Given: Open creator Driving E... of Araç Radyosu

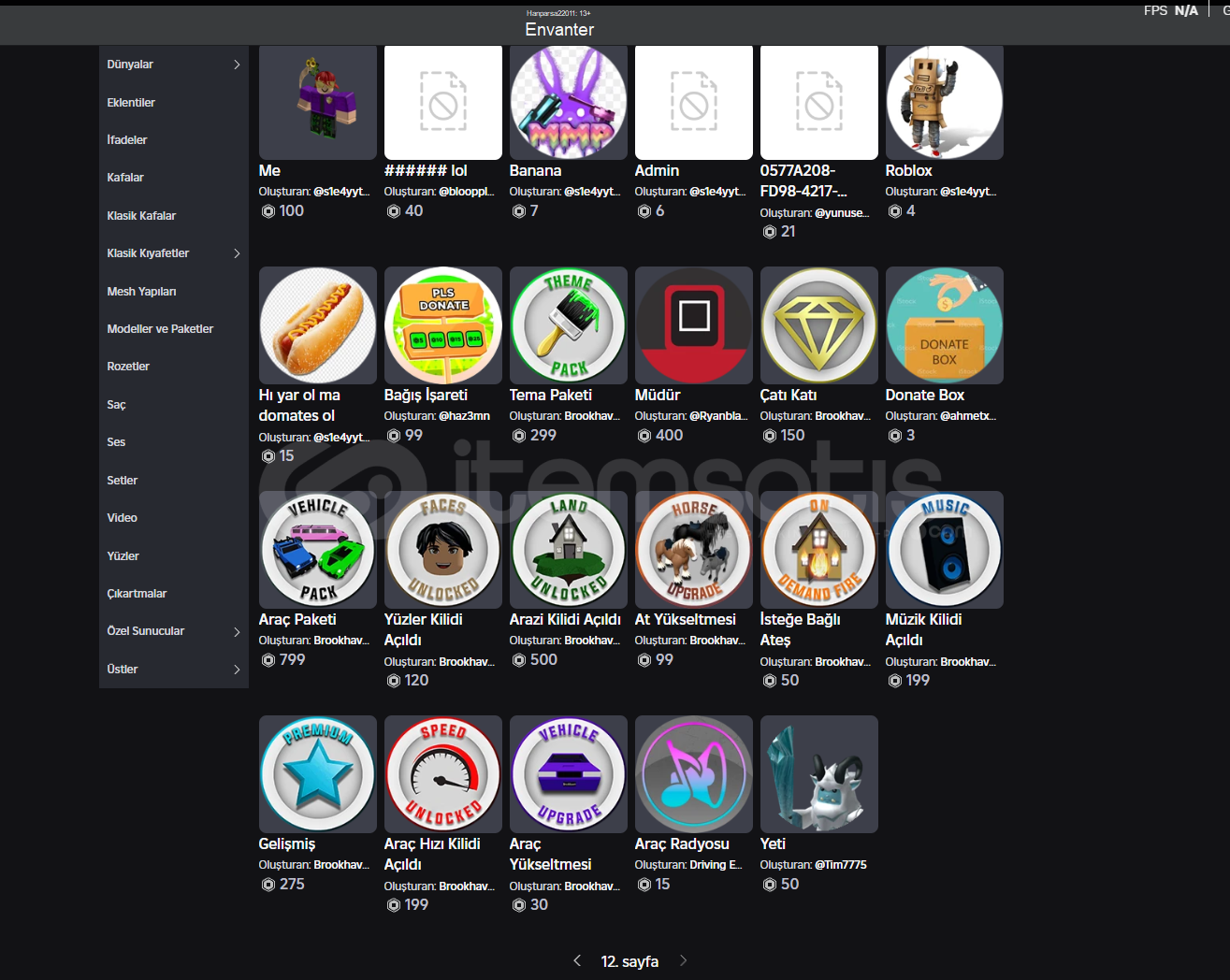Looking at the screenshot, I should click(x=716, y=865).
